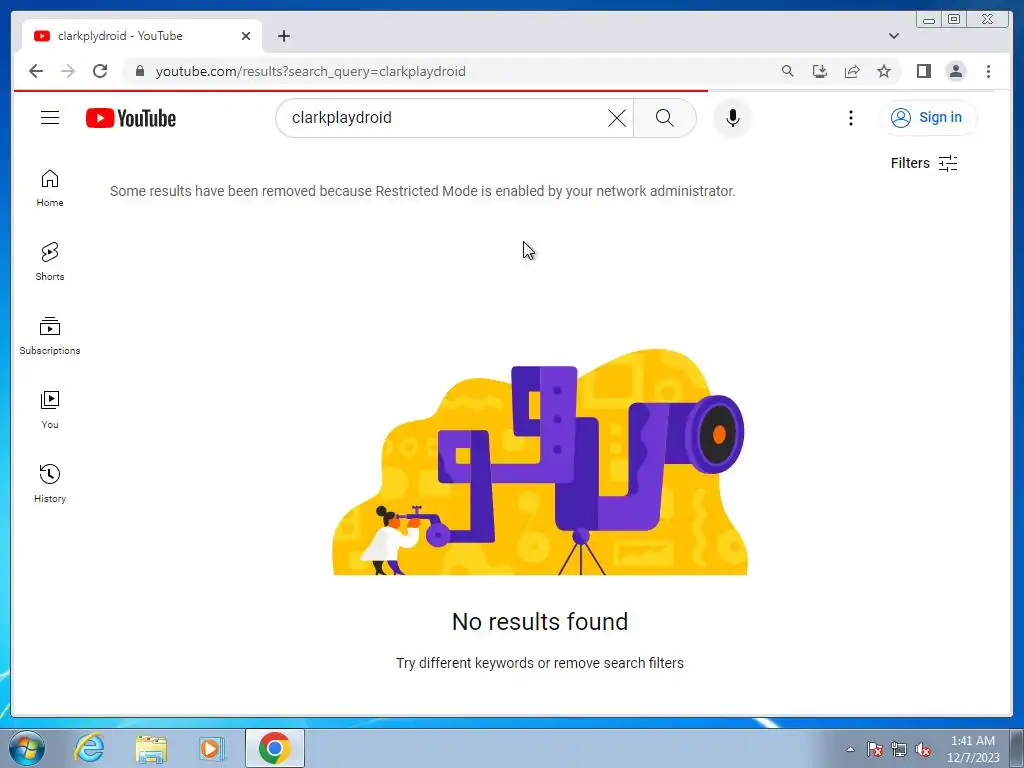Open the Chrome profile avatar menu

click(x=955, y=71)
